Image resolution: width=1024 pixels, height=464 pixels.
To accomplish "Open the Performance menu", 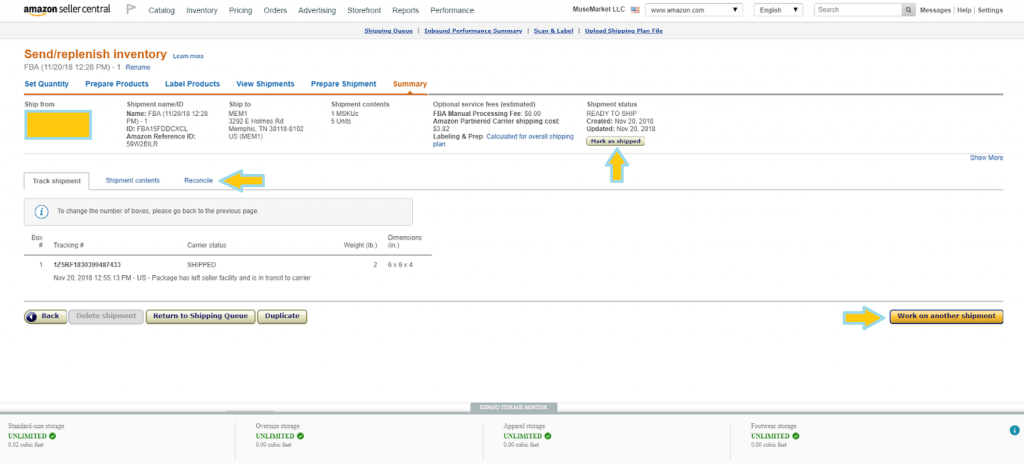I will (x=453, y=10).
